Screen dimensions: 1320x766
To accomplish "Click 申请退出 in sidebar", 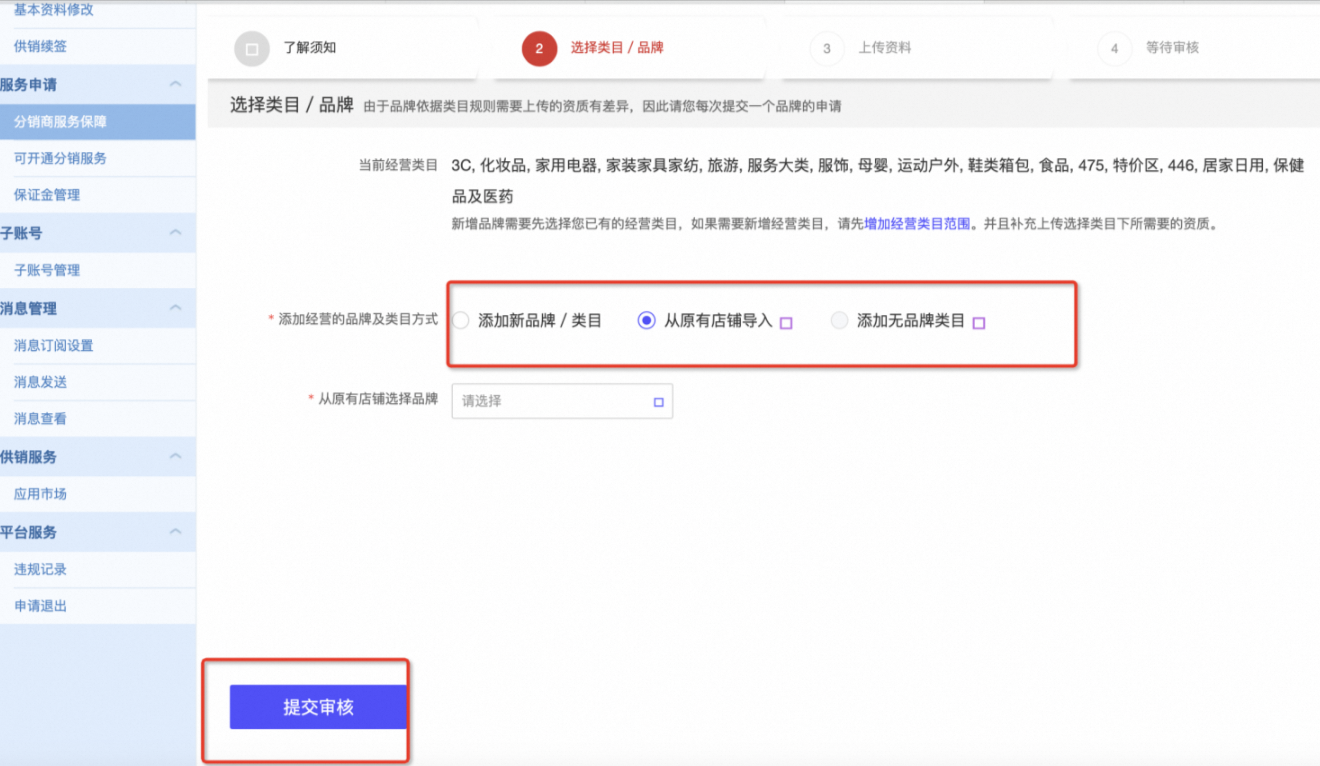I will [x=41, y=606].
